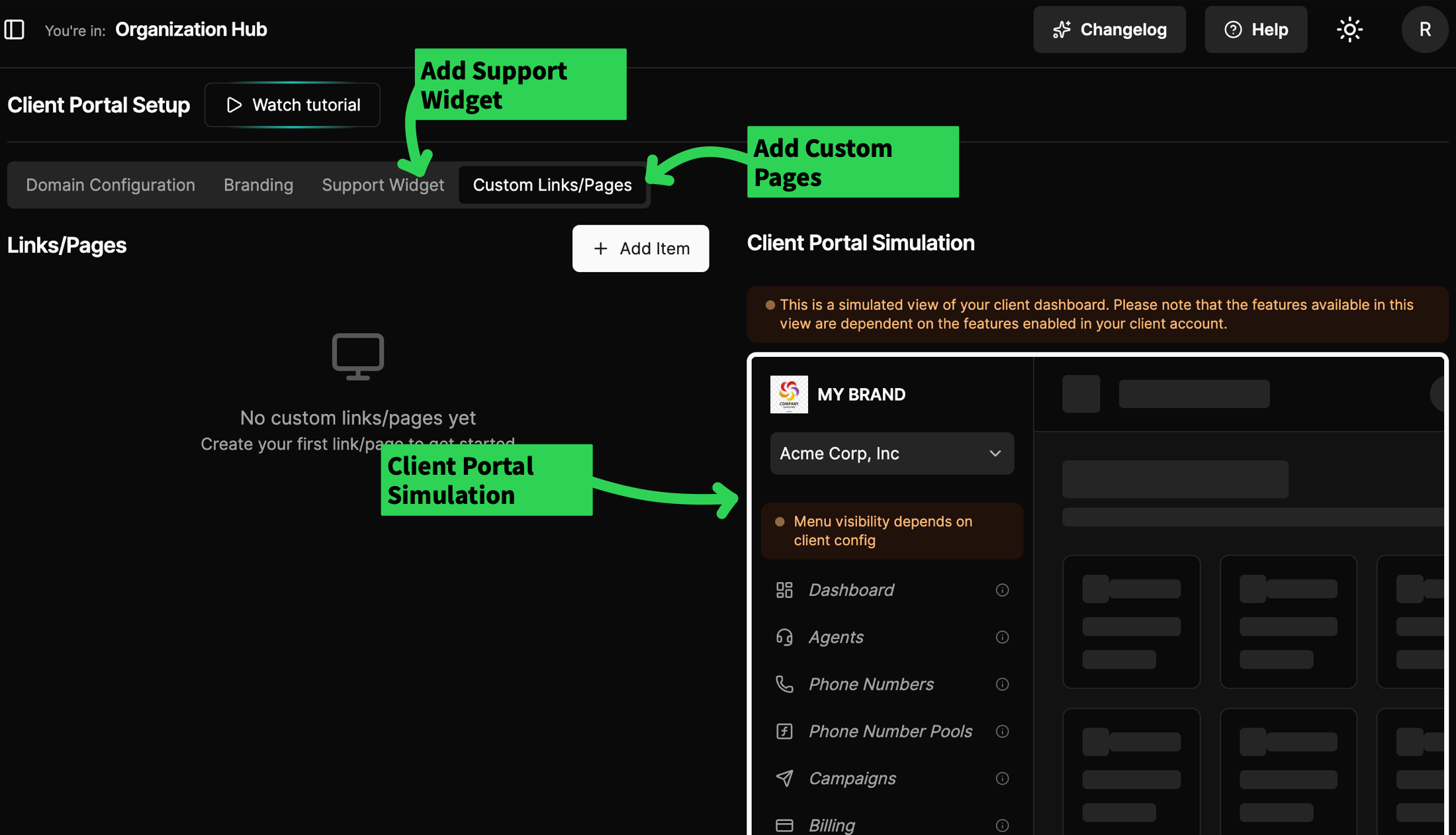
Task: Click Add Item button
Action: click(640, 248)
